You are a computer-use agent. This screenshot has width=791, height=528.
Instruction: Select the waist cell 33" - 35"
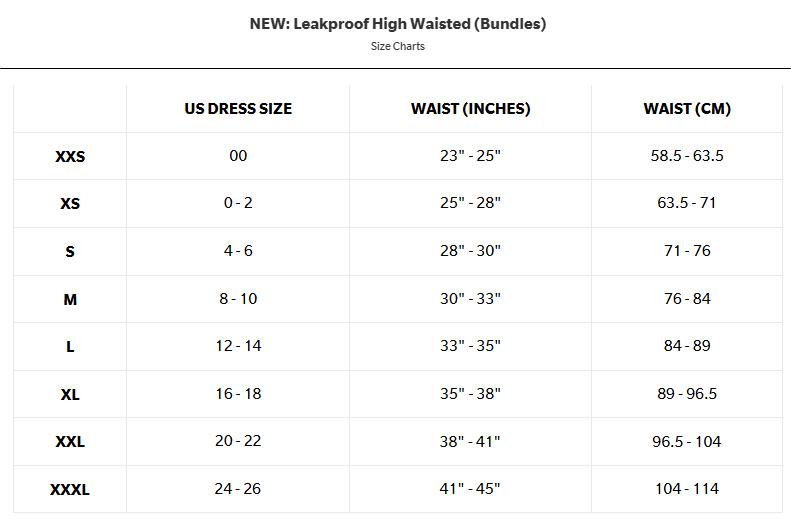tap(470, 346)
